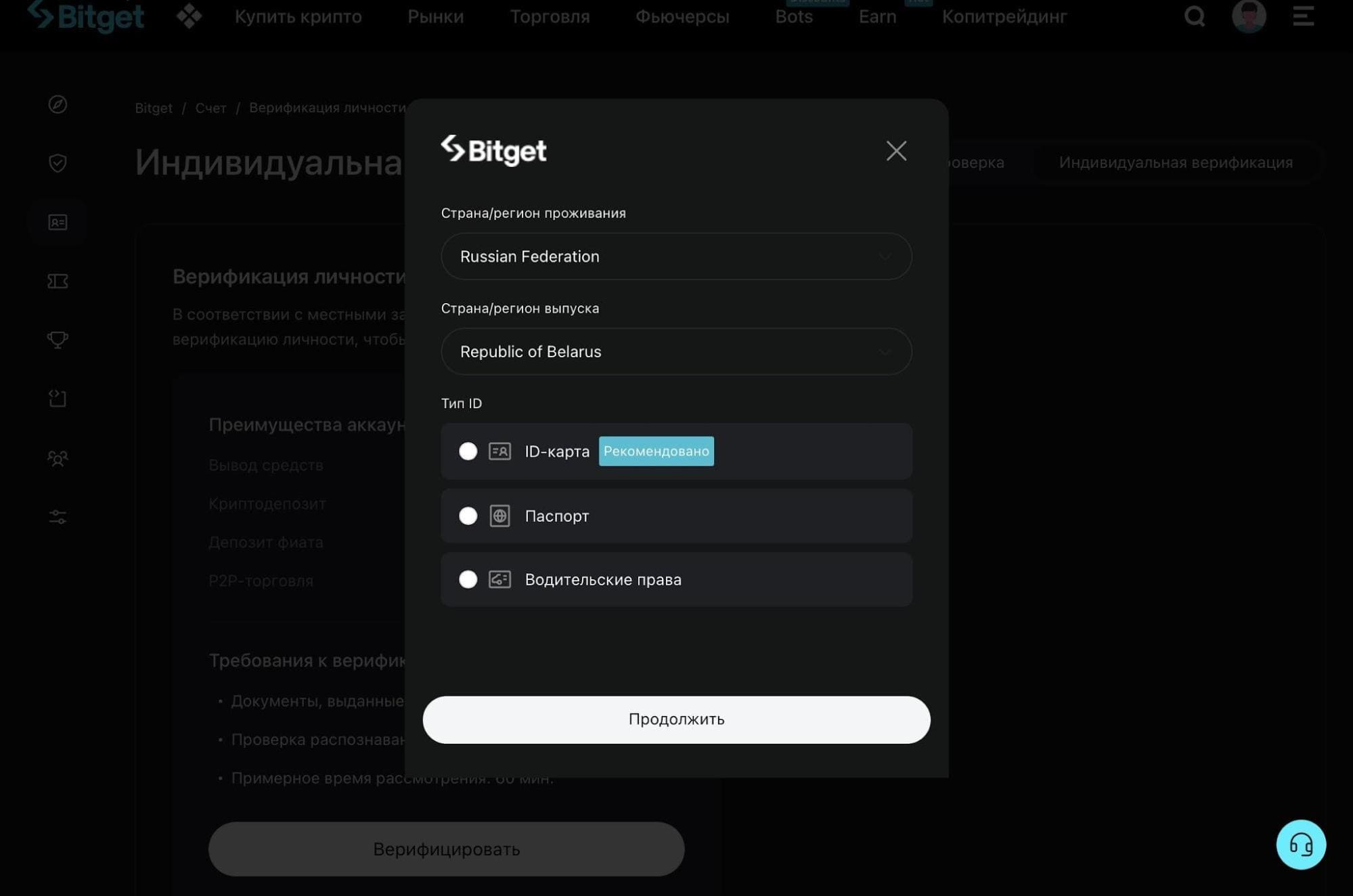Open Торговля menu

(x=550, y=16)
